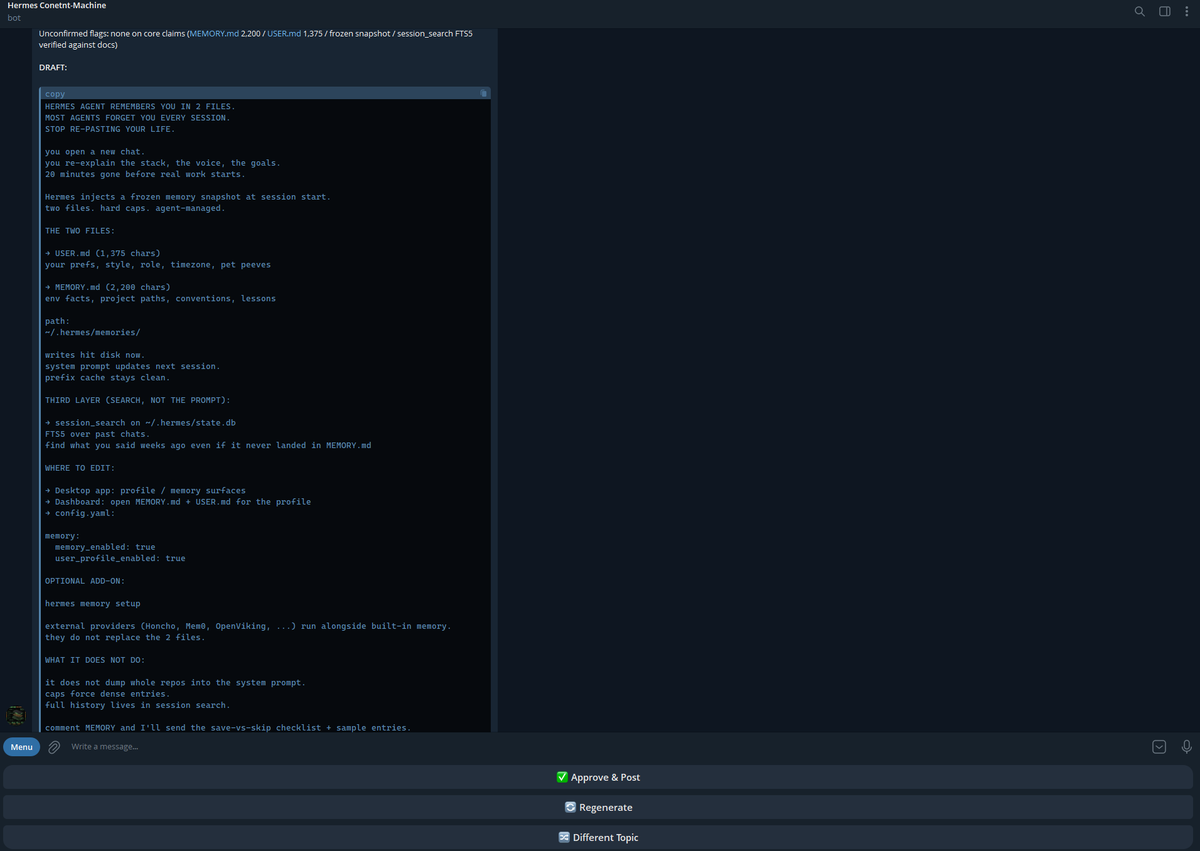This screenshot has height=851, width=1200.
Task: Click 'full history lives in session search.' line
Action: [x=138, y=705]
